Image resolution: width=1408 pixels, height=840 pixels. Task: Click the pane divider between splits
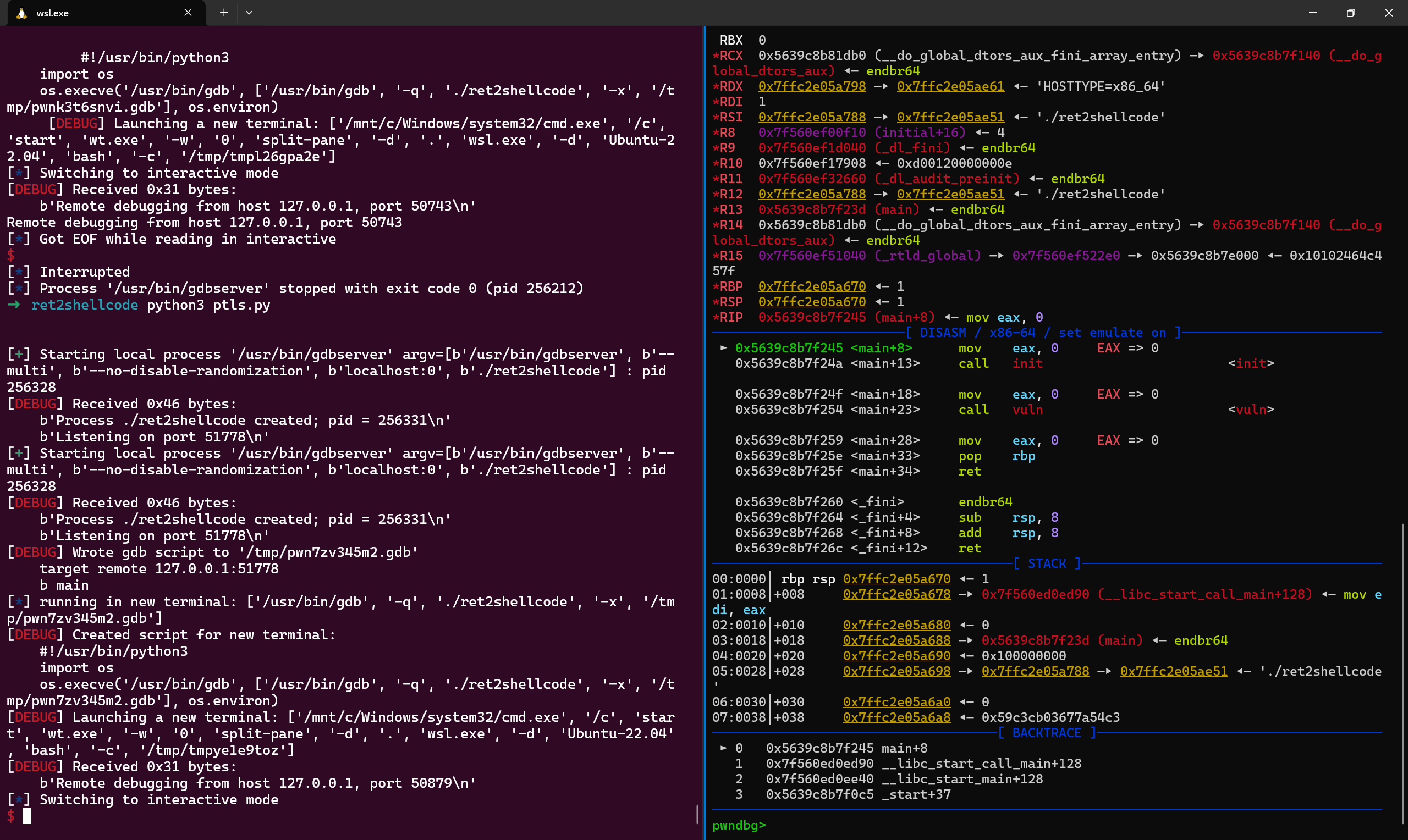click(705, 430)
